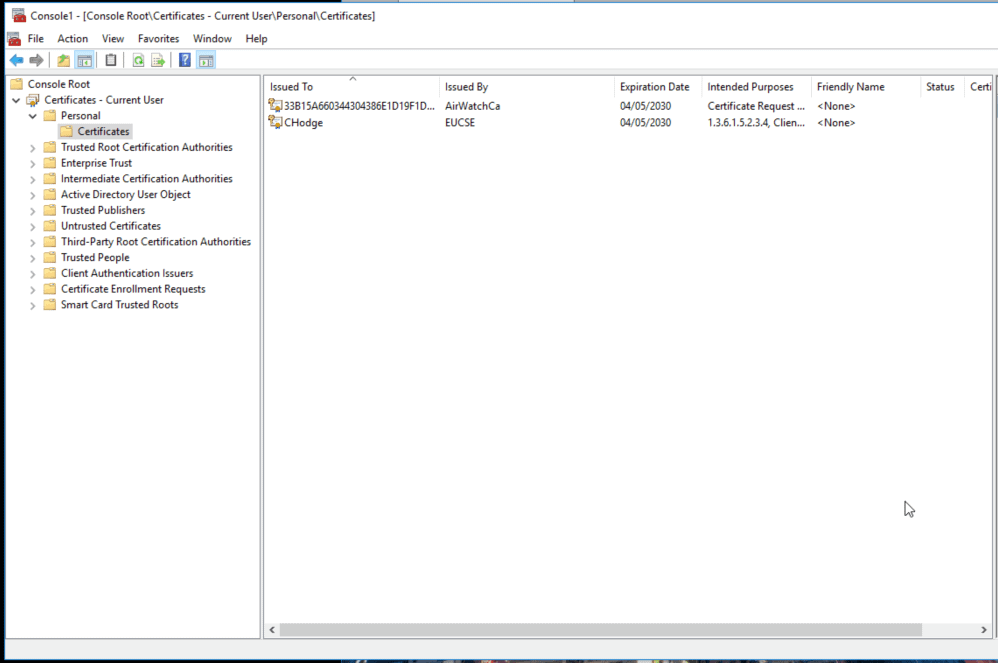Click the Smart Card Trusted Roots folder icon
This screenshot has height=663, width=998.
click(50, 305)
